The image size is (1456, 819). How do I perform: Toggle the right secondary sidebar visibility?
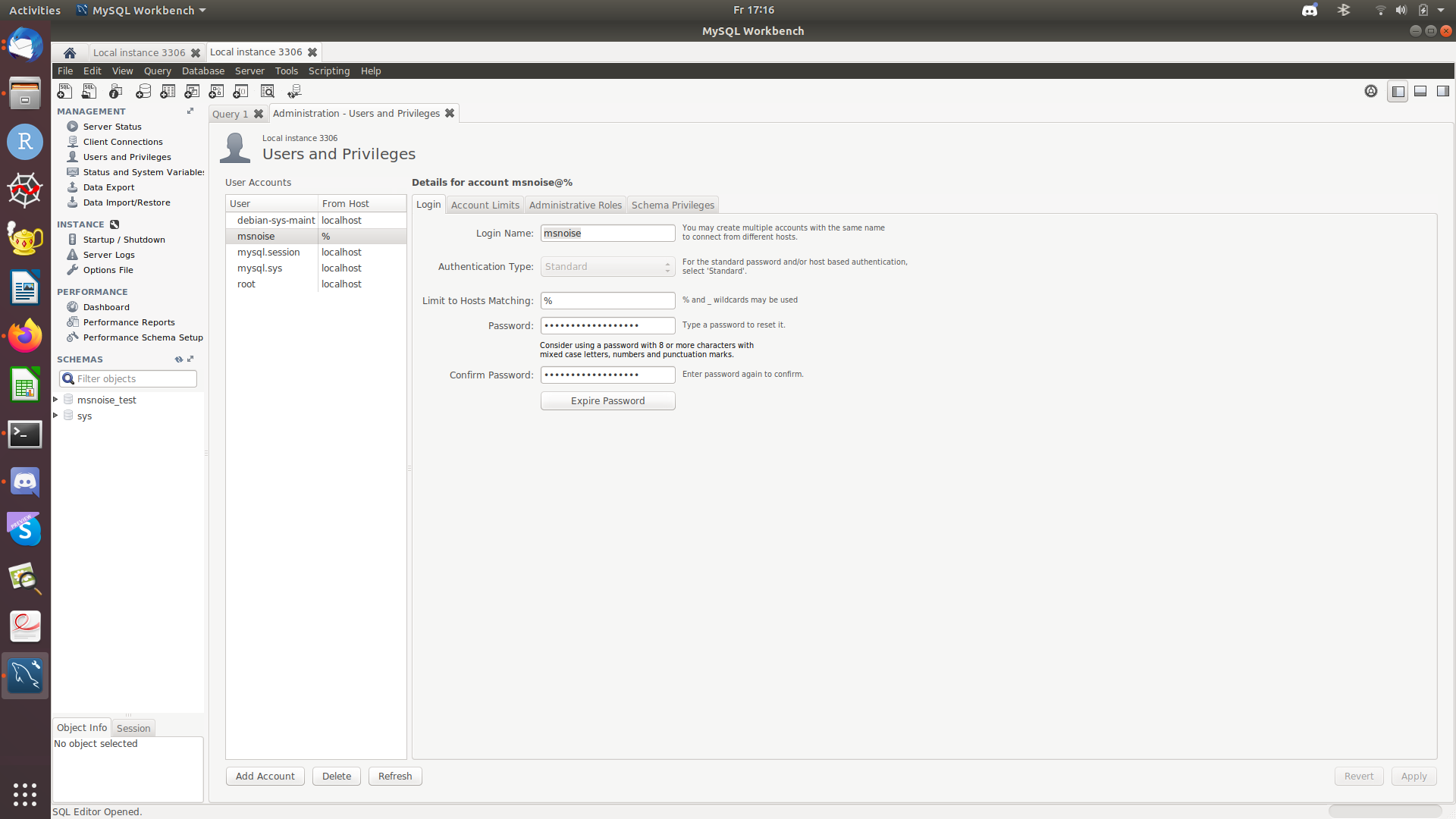1443,91
